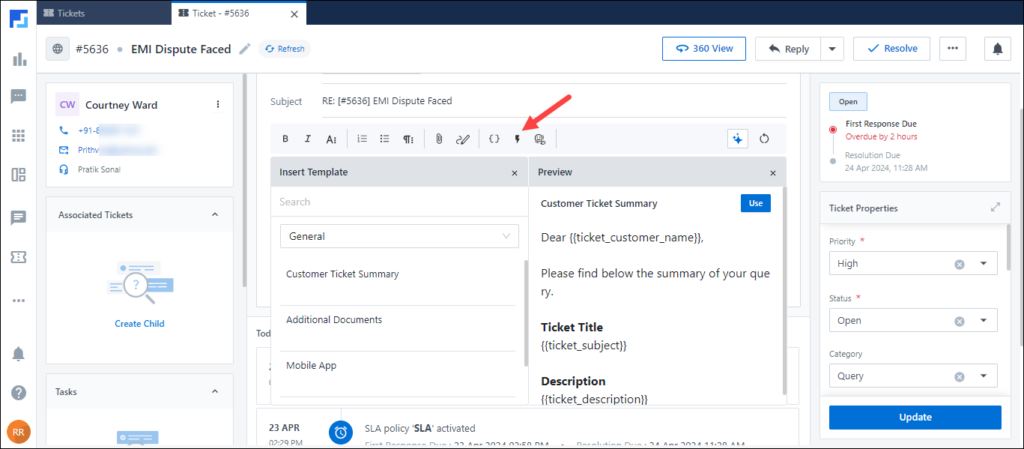
Task: Clear the Category Query value
Action: click(959, 377)
